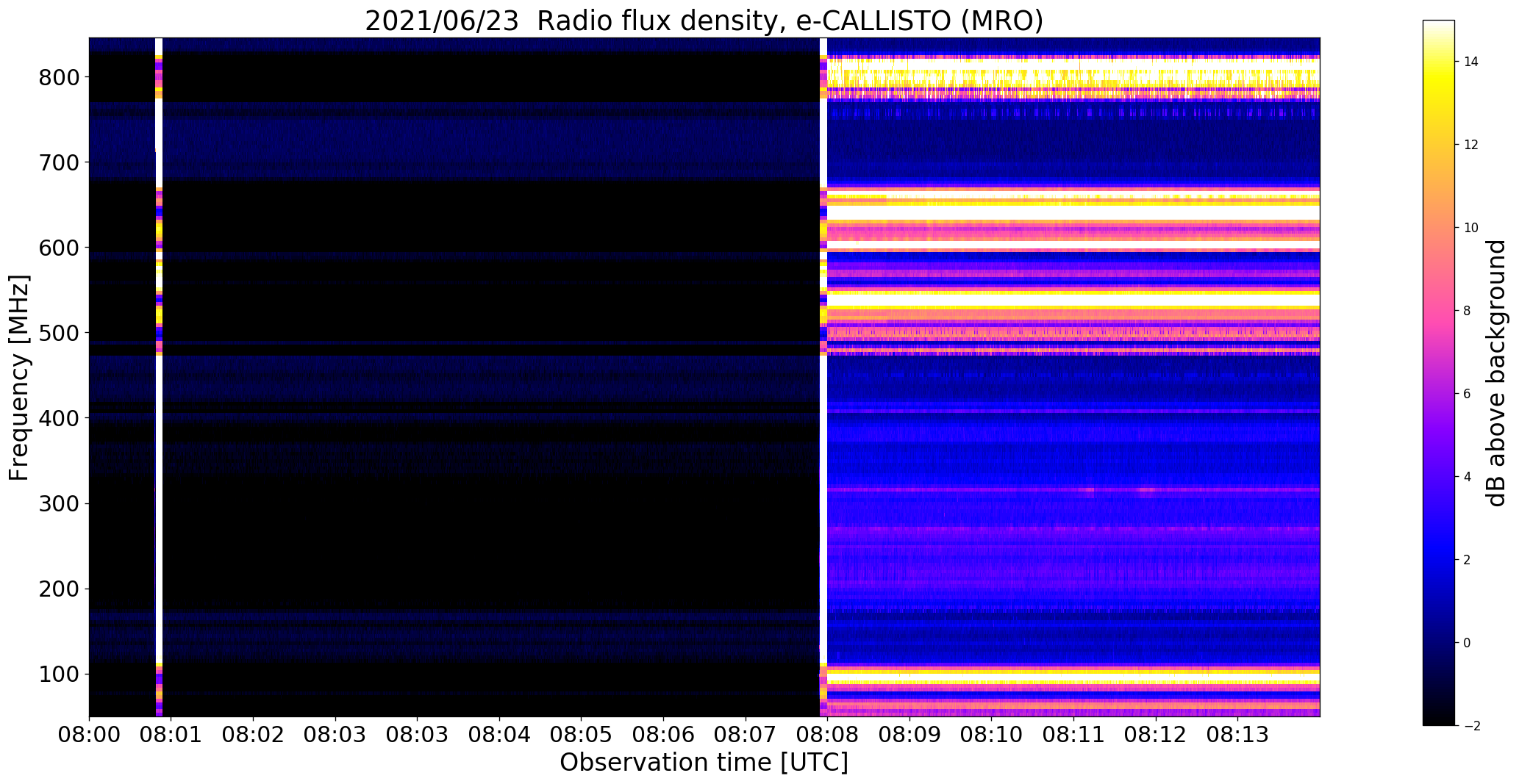Click the white vertical spike at 08:08

(823, 377)
